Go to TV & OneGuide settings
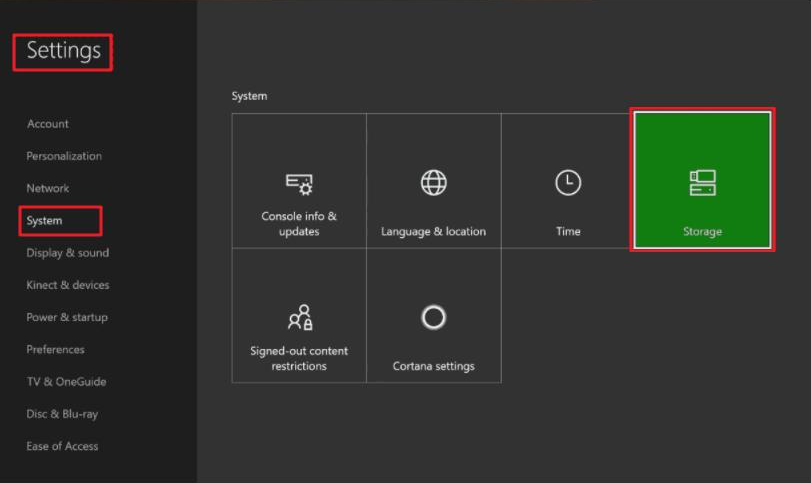Viewport: 811px width, 483px height. tap(66, 382)
